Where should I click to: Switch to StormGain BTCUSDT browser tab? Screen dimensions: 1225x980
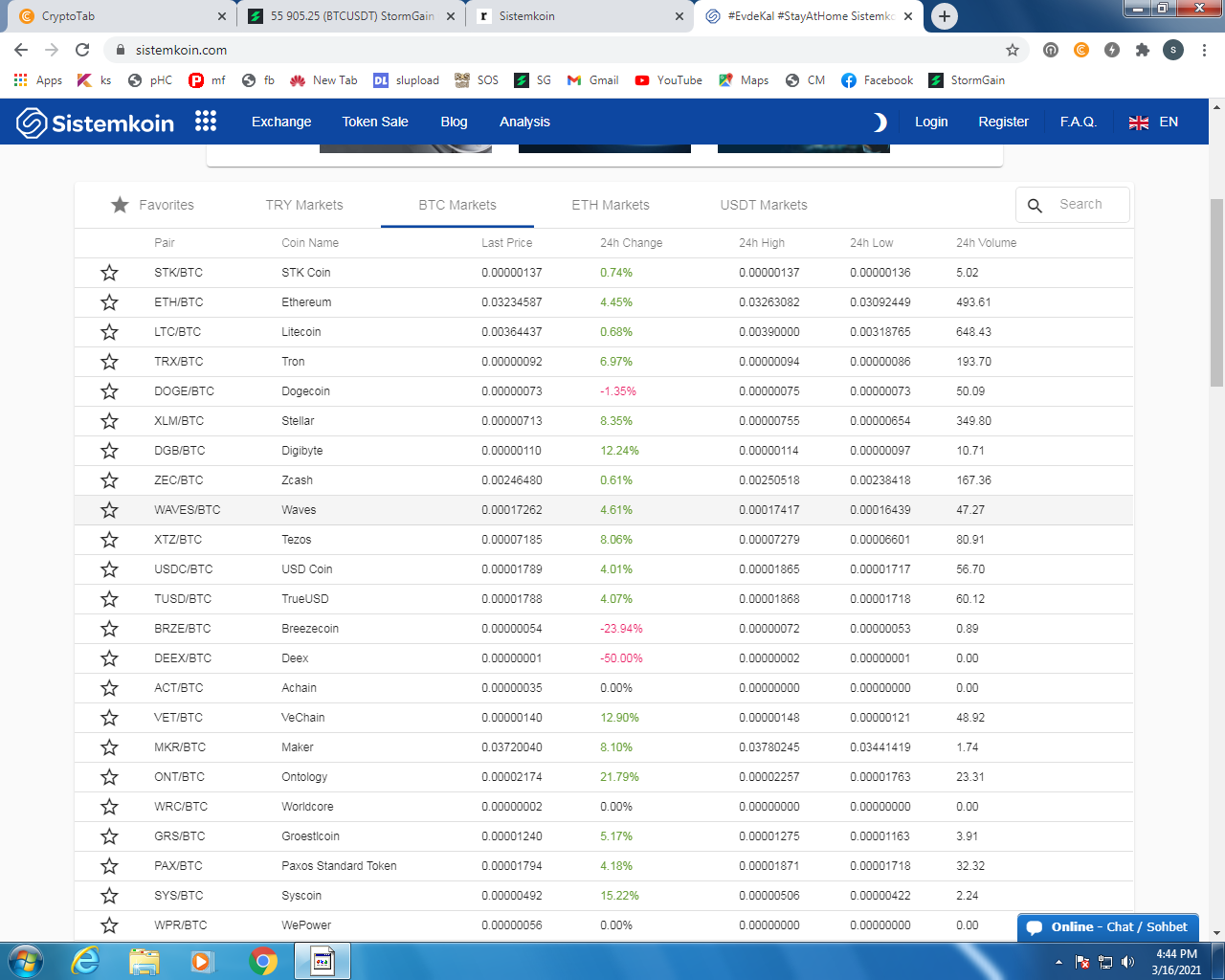click(x=351, y=16)
